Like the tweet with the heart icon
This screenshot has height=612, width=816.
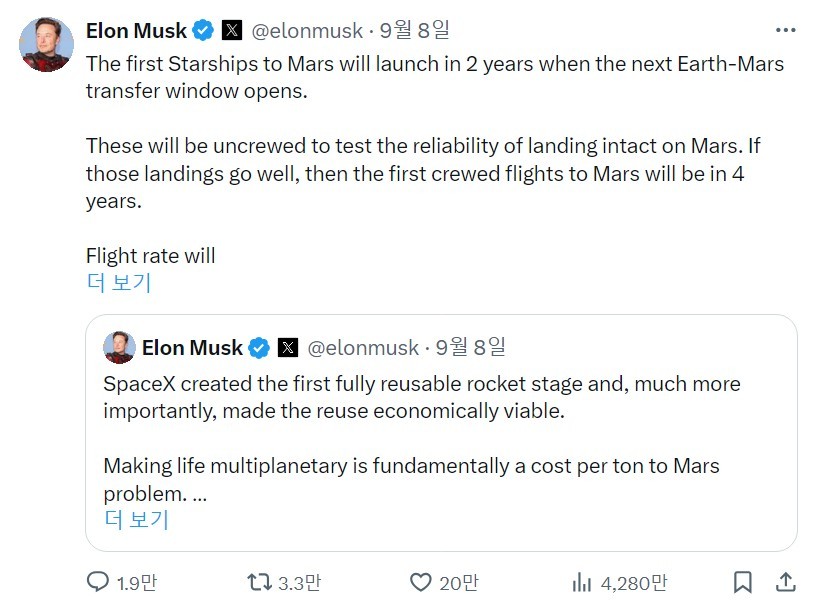pos(420,582)
